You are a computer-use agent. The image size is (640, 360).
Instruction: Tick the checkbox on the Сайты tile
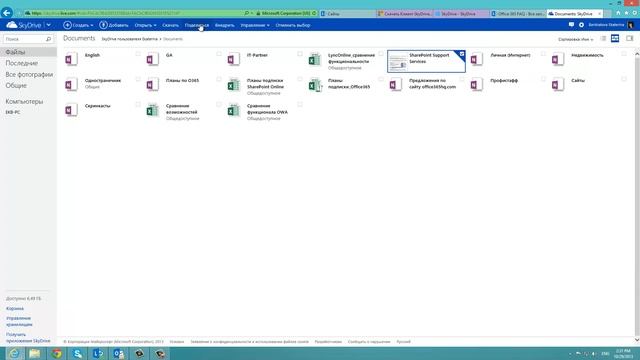(x=624, y=79)
